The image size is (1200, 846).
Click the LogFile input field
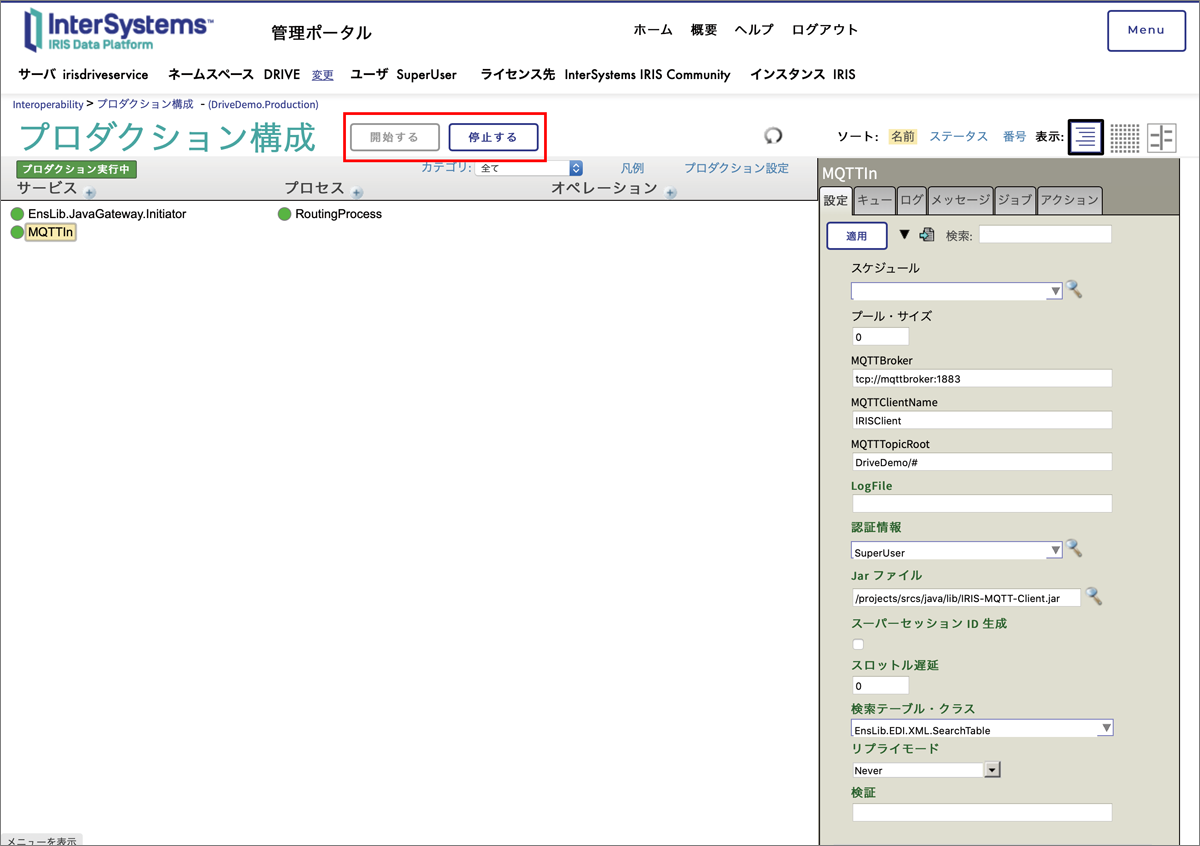[982, 504]
